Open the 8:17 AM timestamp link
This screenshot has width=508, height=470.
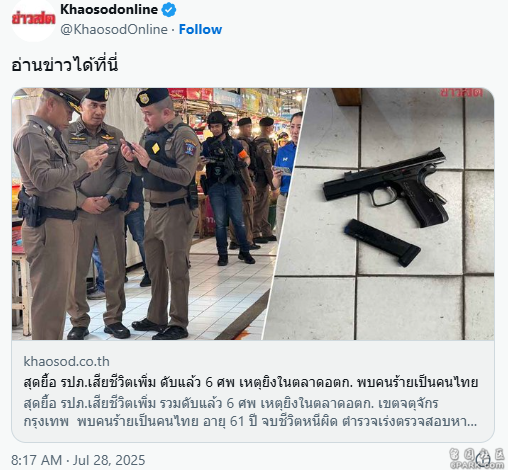[x=37, y=460]
